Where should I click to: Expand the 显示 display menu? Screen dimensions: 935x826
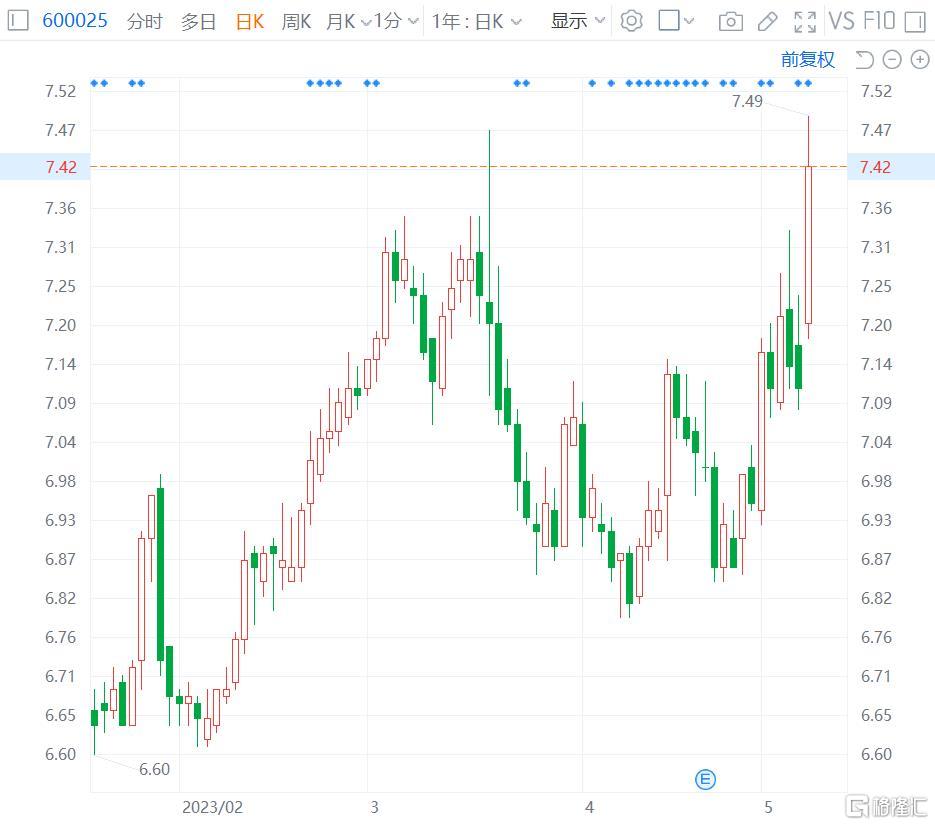577,21
